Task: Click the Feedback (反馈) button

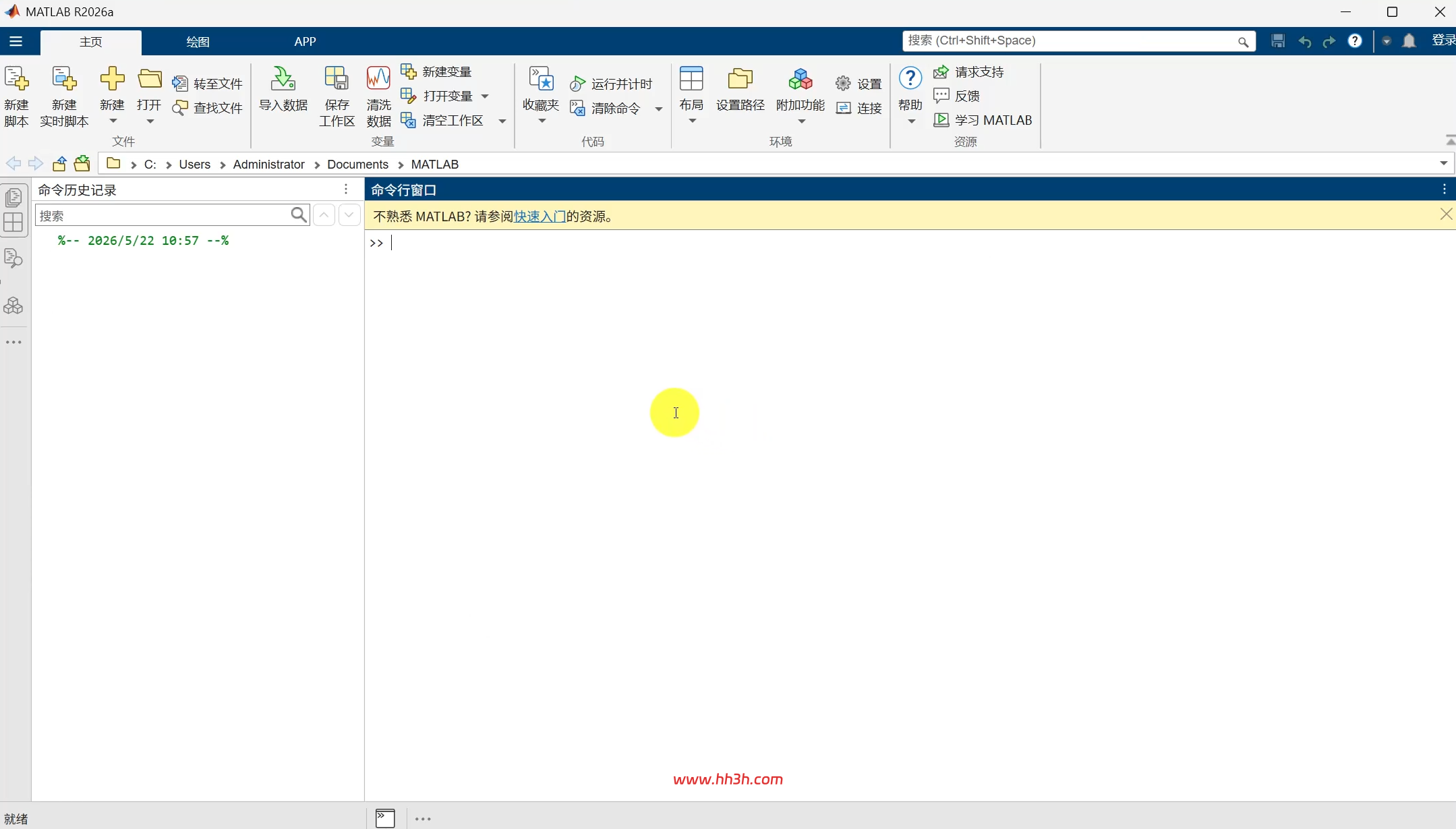Action: (956, 96)
